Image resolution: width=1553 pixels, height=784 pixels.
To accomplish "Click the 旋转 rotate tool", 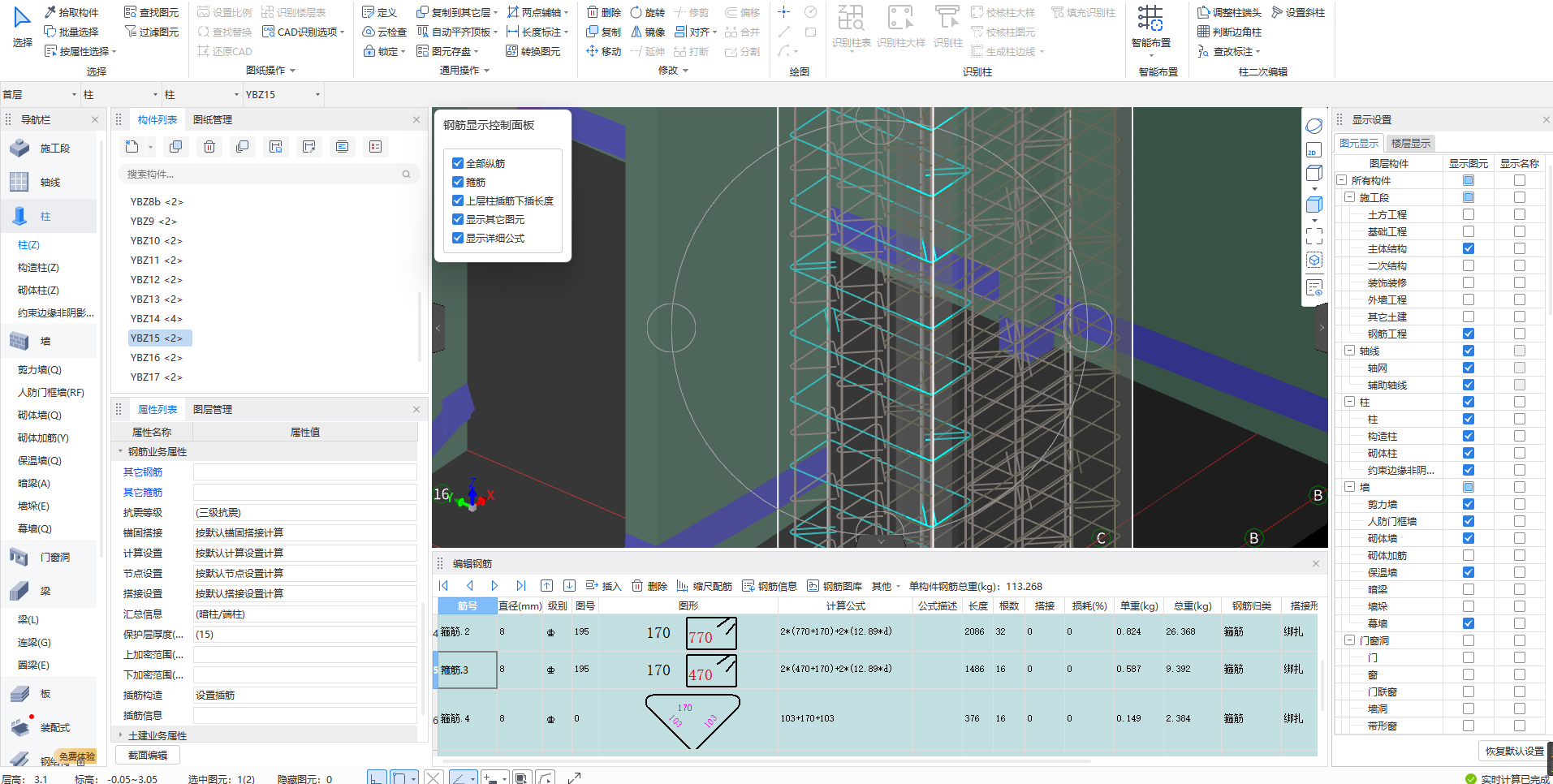I will (648, 12).
